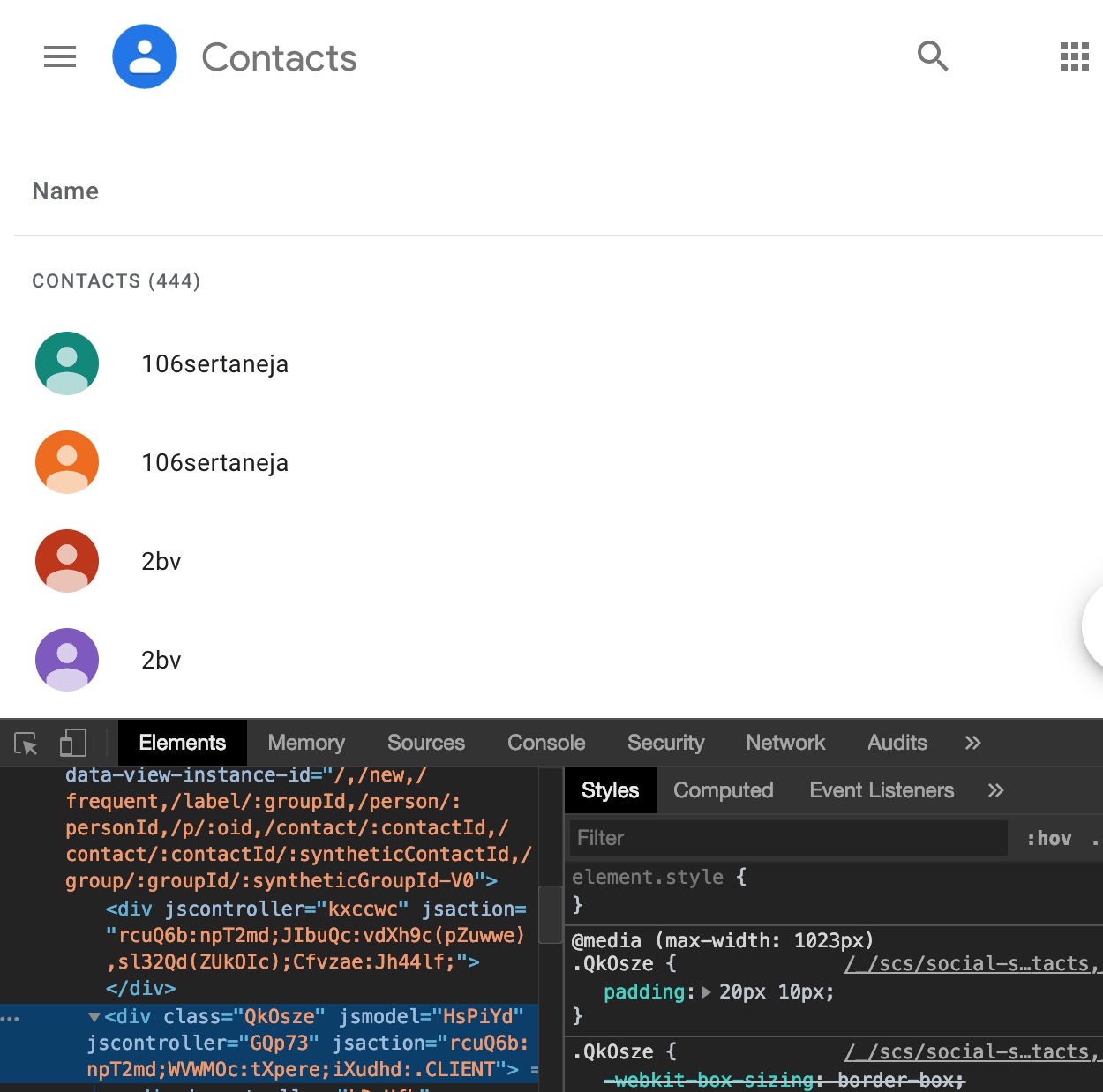Switch to the Computed styles tab
1103x1092 pixels.
tap(723, 790)
